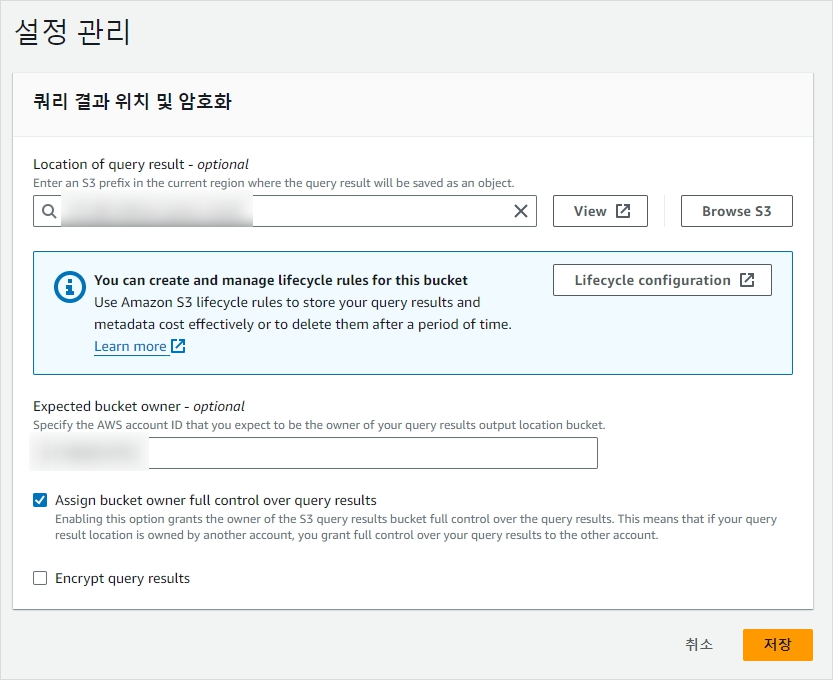Follow the Learn more link
Screen dimensions: 833x680
coord(130,346)
